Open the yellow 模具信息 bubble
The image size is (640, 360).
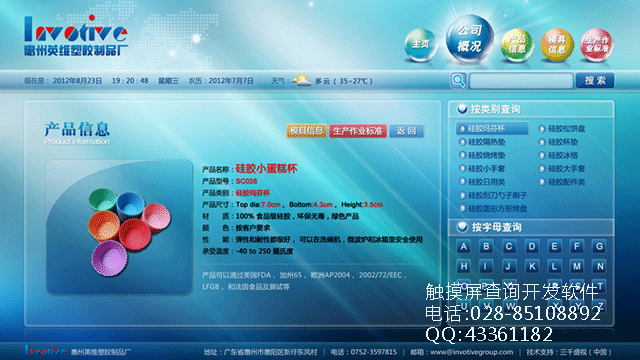point(557,45)
